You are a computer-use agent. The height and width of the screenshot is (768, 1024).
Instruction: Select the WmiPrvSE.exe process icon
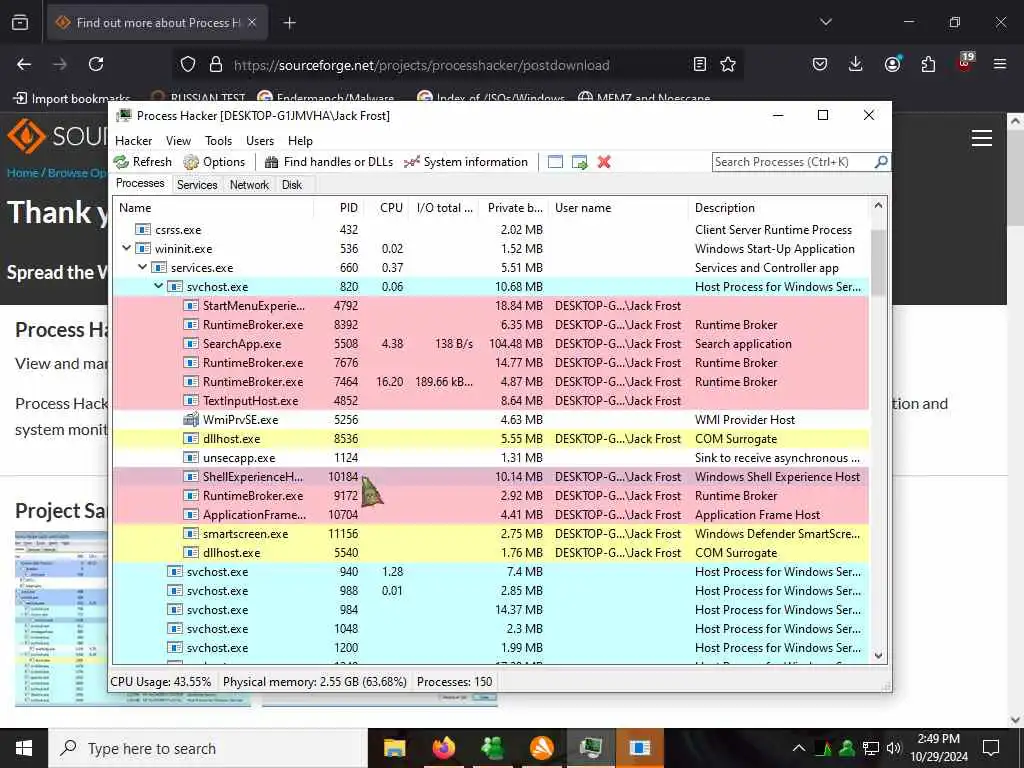point(191,419)
